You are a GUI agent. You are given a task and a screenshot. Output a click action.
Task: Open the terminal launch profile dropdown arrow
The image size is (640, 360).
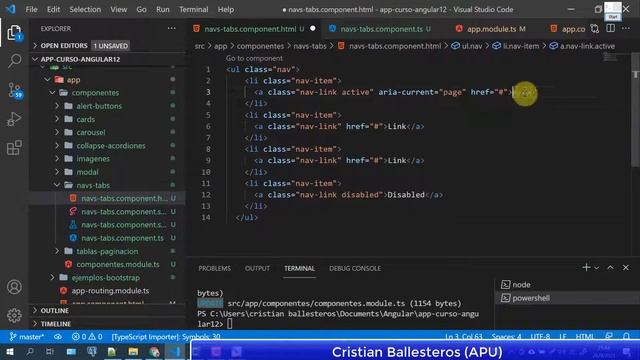tap(597, 268)
